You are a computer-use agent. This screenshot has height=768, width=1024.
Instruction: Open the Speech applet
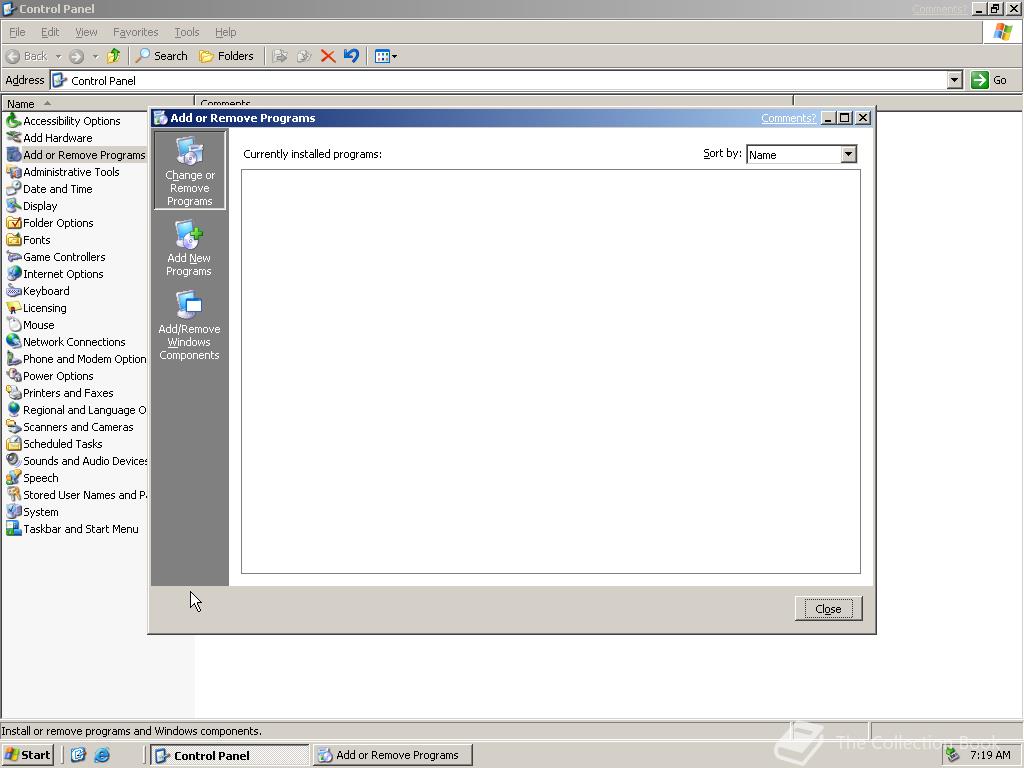(33, 477)
